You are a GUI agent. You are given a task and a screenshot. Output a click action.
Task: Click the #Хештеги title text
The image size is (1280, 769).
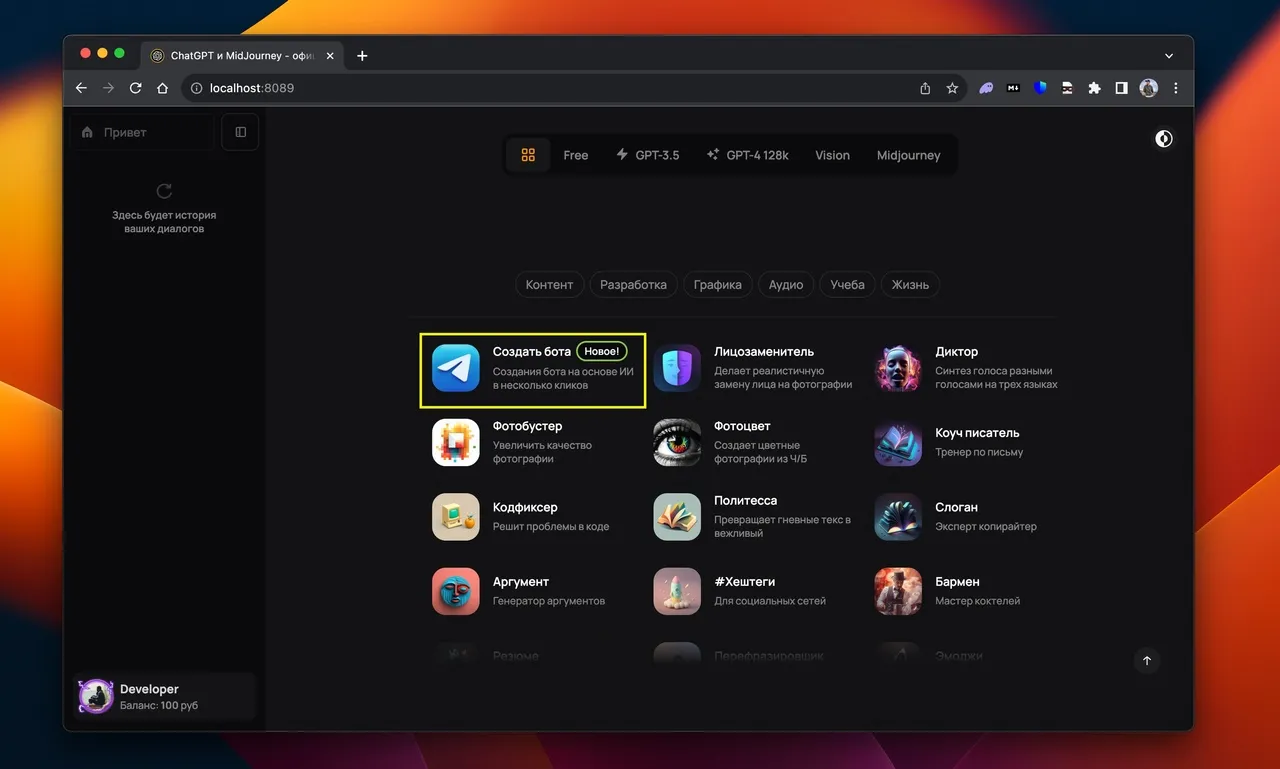pyautogui.click(x=745, y=581)
